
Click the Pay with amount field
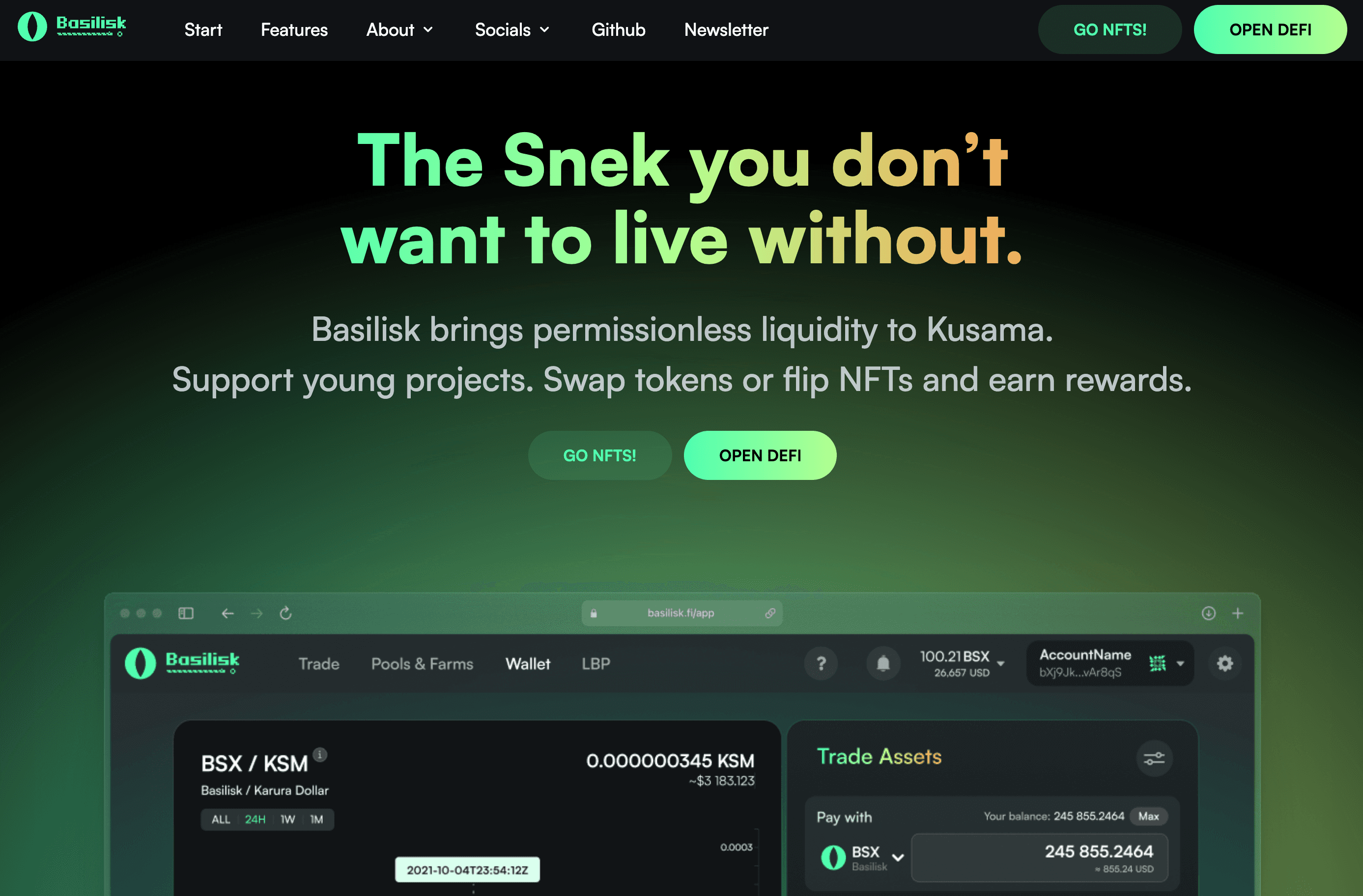[x=1039, y=858]
